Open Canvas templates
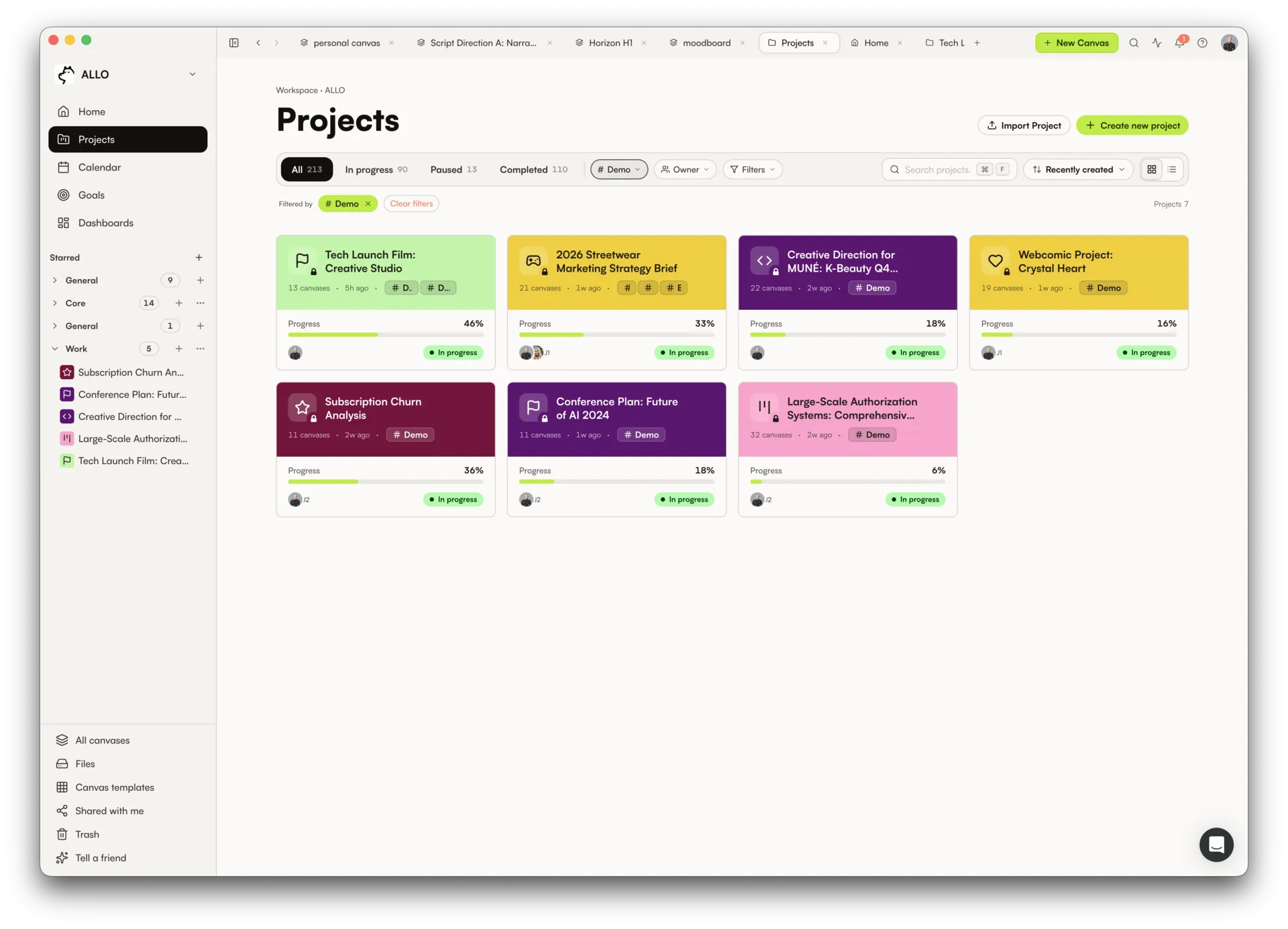The width and height of the screenshot is (1288, 929). (128, 787)
